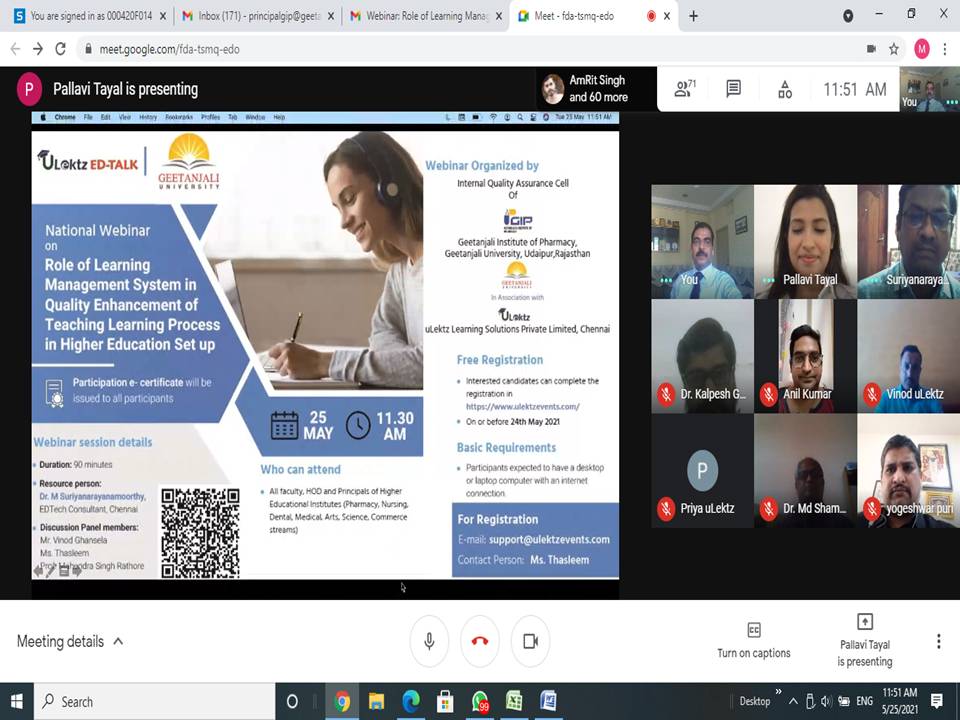Image resolution: width=960 pixels, height=720 pixels.
Task: Open the Chrome profile avatar M
Action: pos(921,49)
